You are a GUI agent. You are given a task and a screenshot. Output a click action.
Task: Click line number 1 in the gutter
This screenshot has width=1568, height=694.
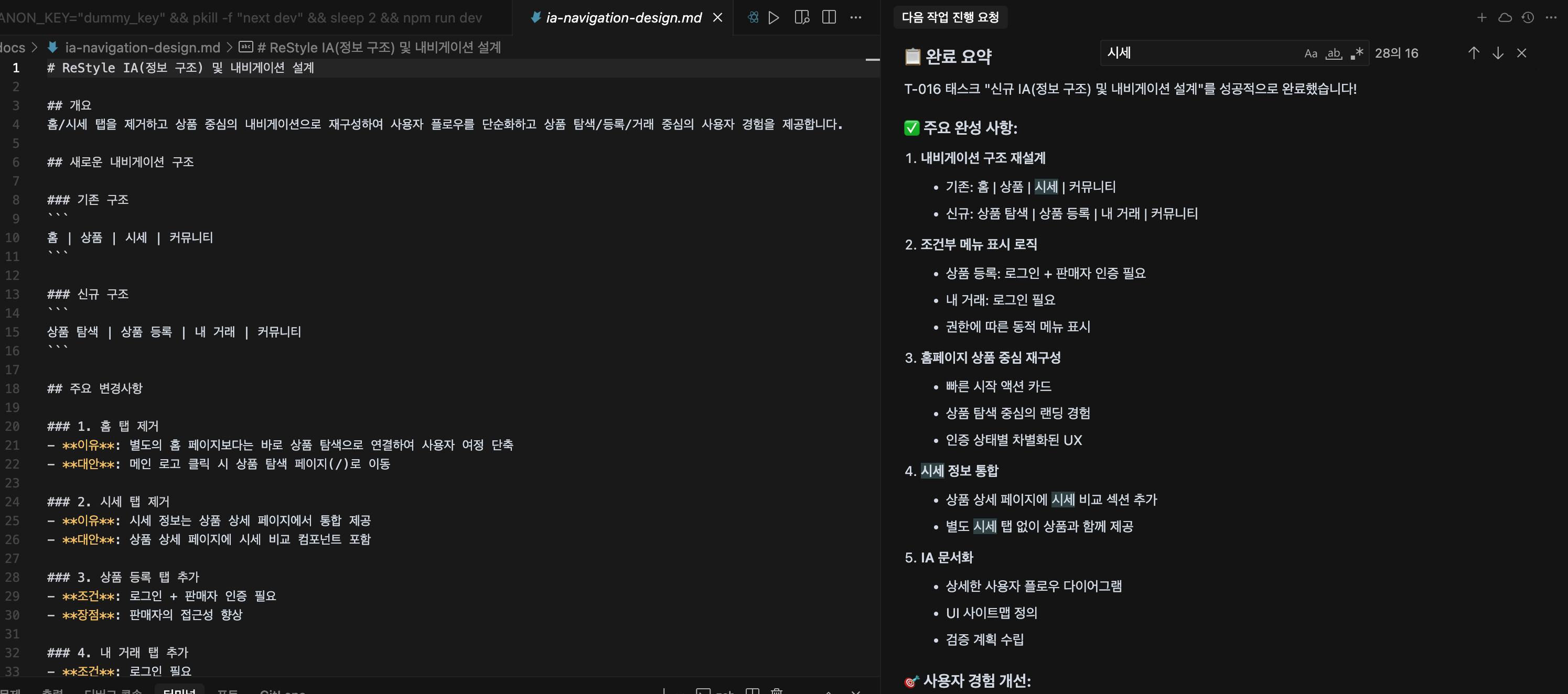[16, 68]
